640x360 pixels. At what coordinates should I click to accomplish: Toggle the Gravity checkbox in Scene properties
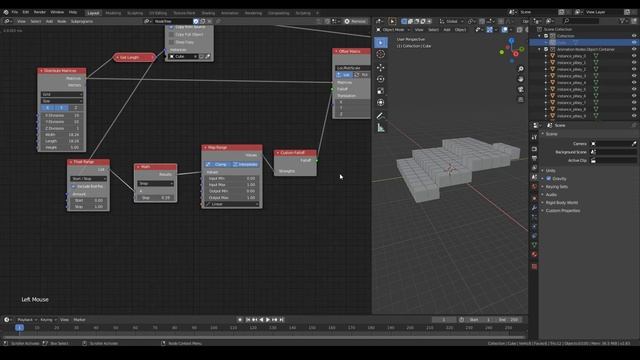549,179
